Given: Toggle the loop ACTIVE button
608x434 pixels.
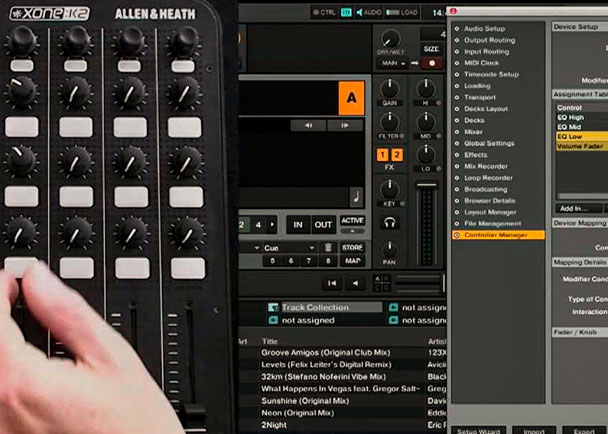Looking at the screenshot, I should tap(352, 221).
